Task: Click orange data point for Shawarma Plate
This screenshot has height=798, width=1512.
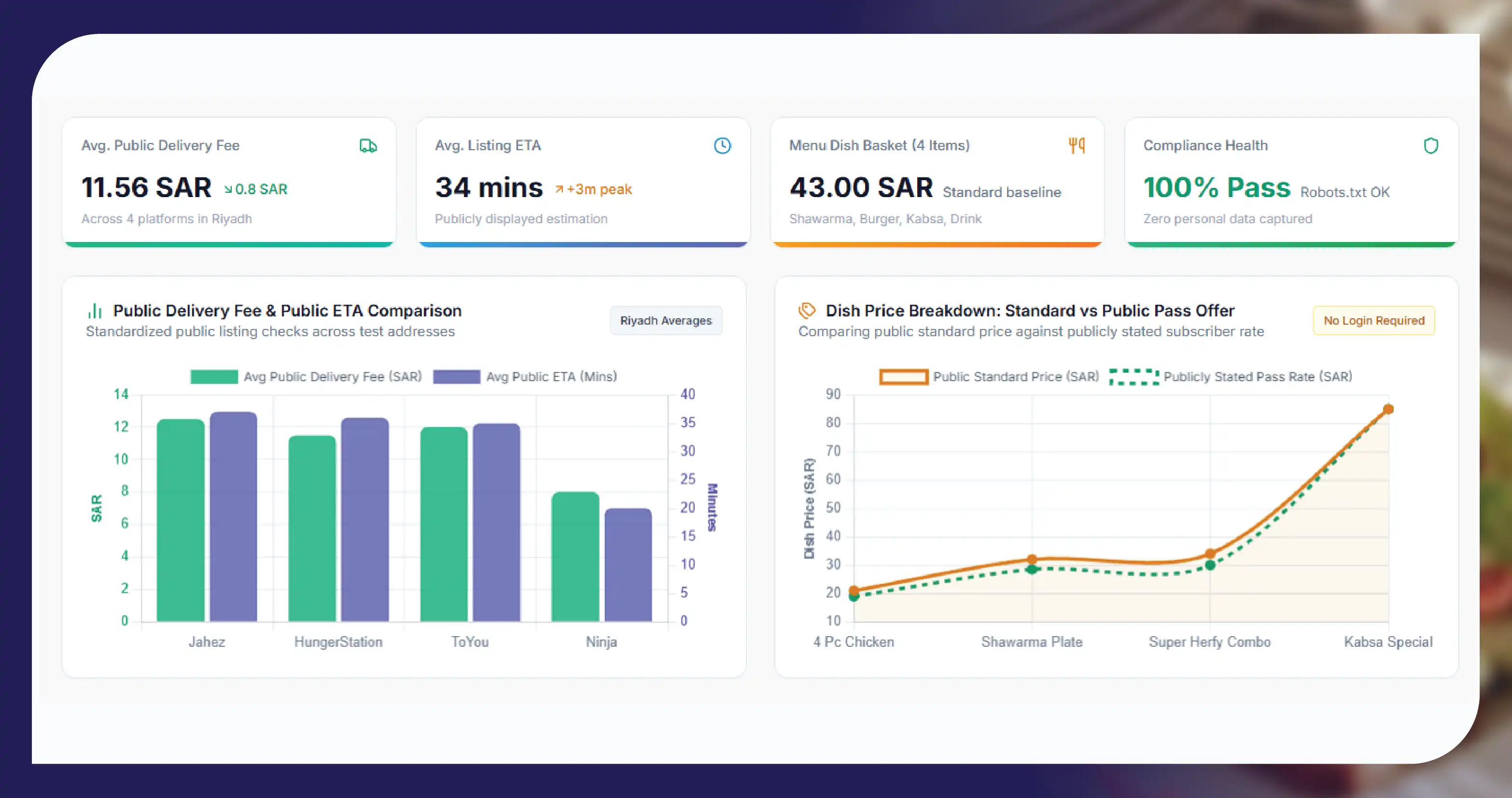Action: 1032,559
